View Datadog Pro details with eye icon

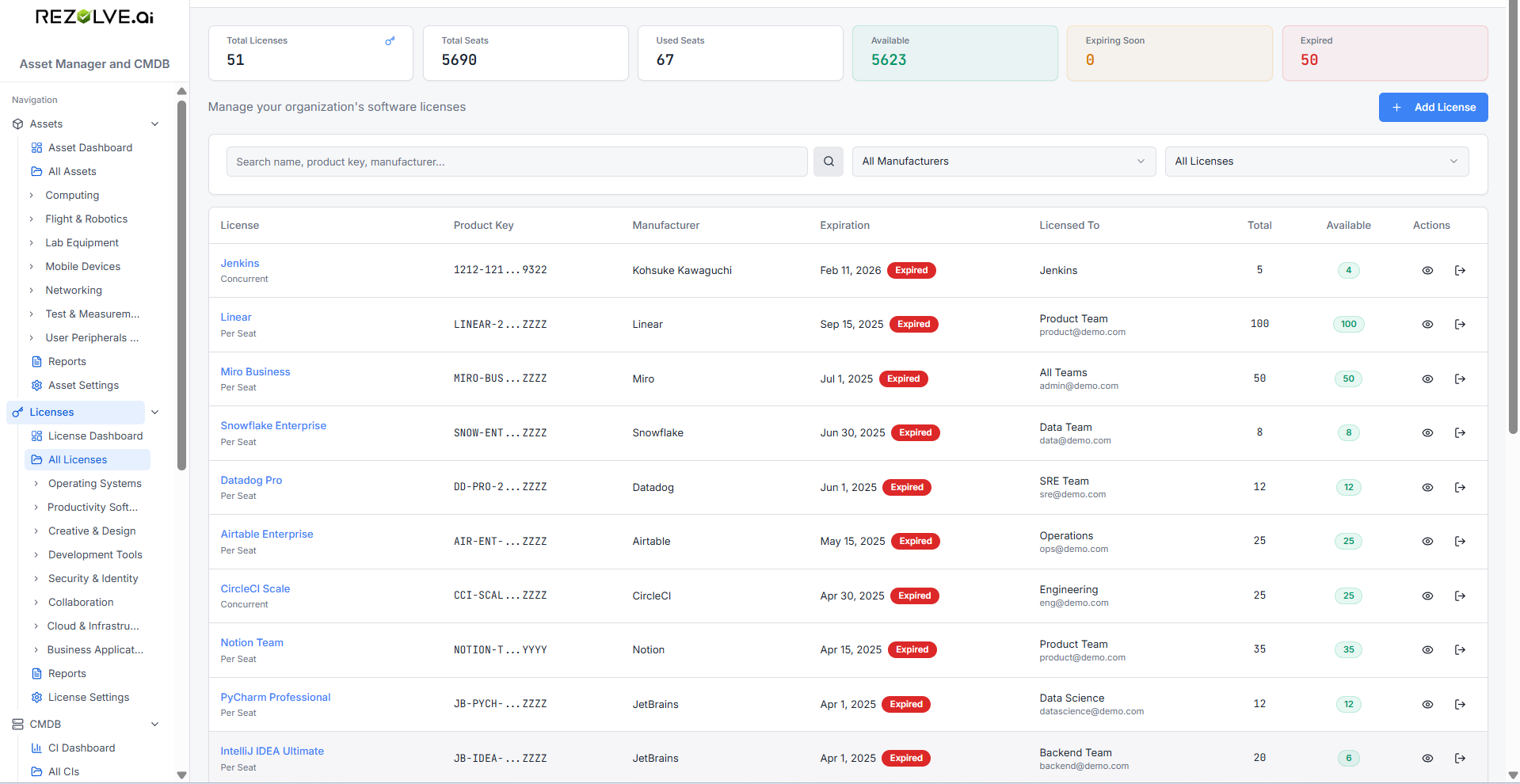coord(1427,488)
